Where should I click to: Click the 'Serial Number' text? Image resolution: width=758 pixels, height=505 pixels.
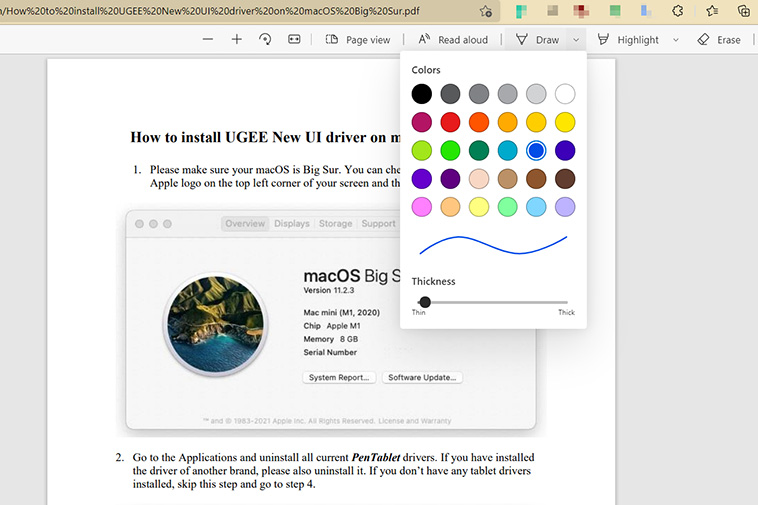pyautogui.click(x=330, y=352)
